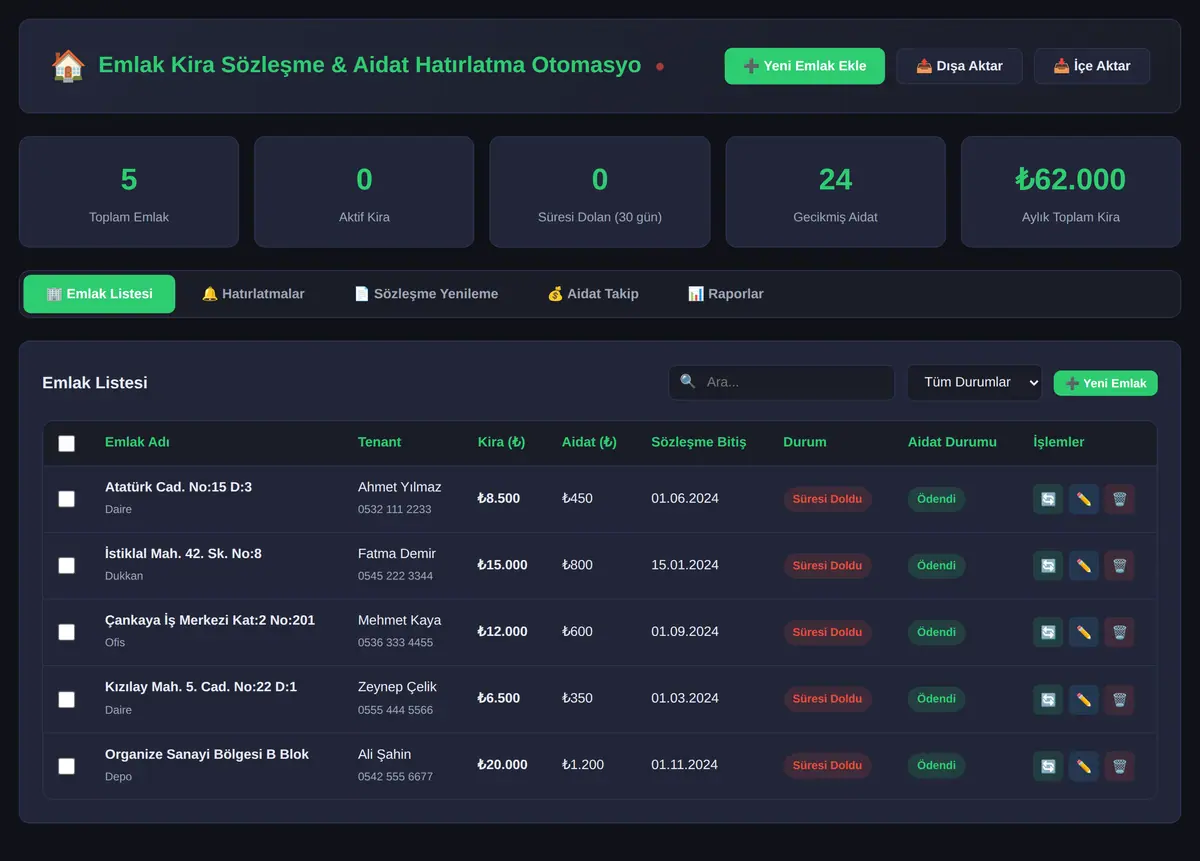The width and height of the screenshot is (1200, 861).
Task: View the Raporlar tab
Action: [x=726, y=294]
